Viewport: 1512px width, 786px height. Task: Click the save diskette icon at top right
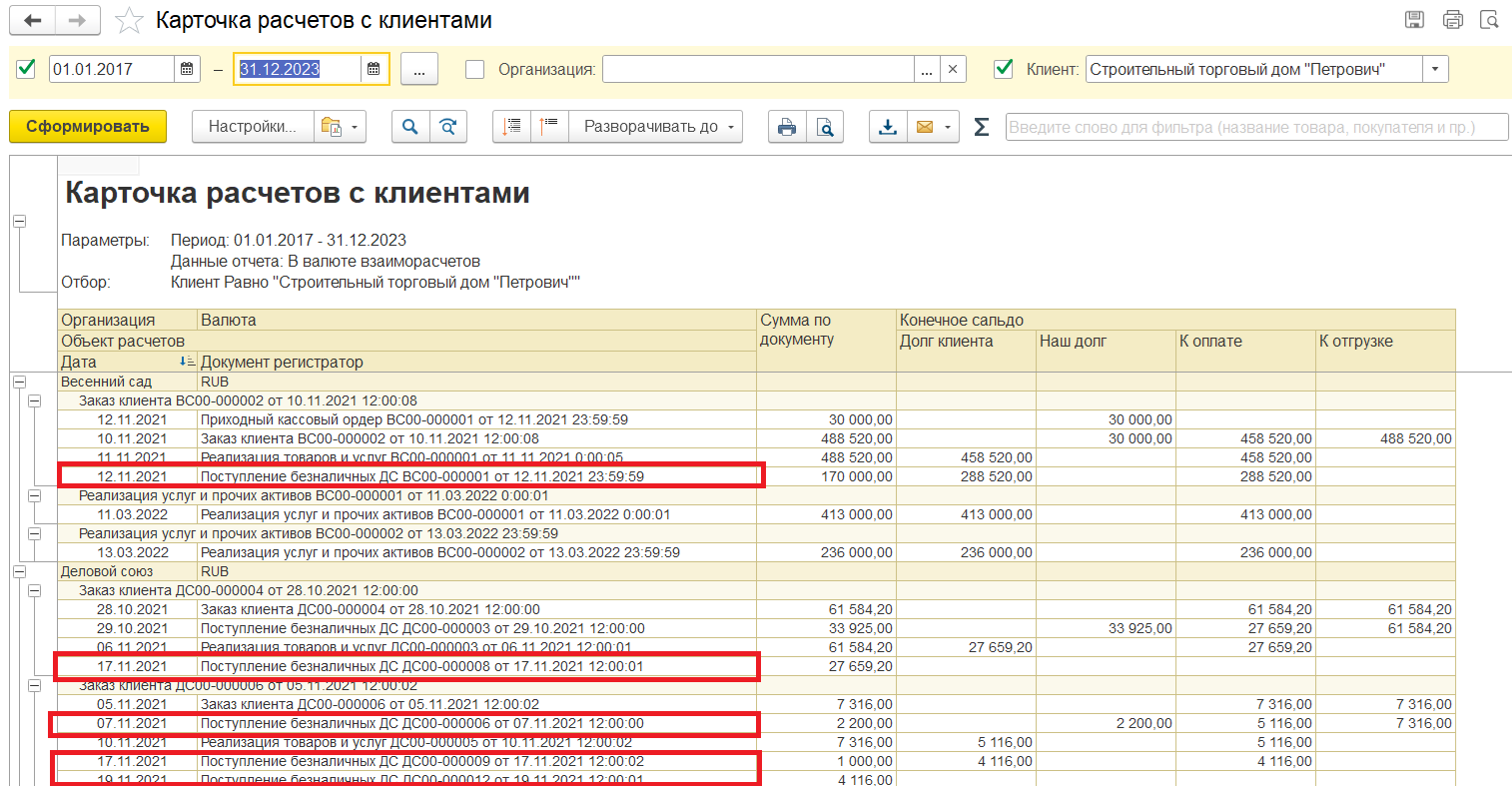click(x=1414, y=19)
